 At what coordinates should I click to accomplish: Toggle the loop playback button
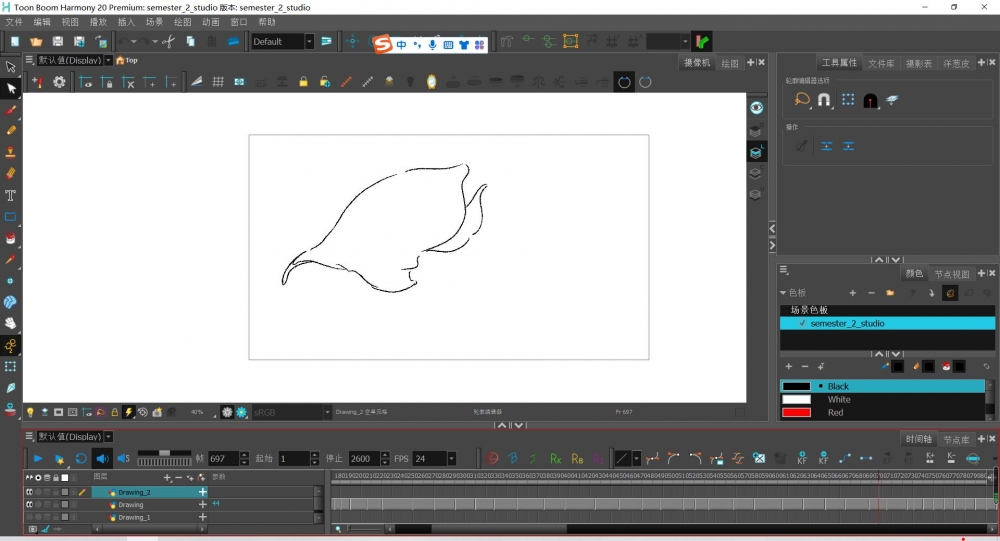click(x=81, y=459)
